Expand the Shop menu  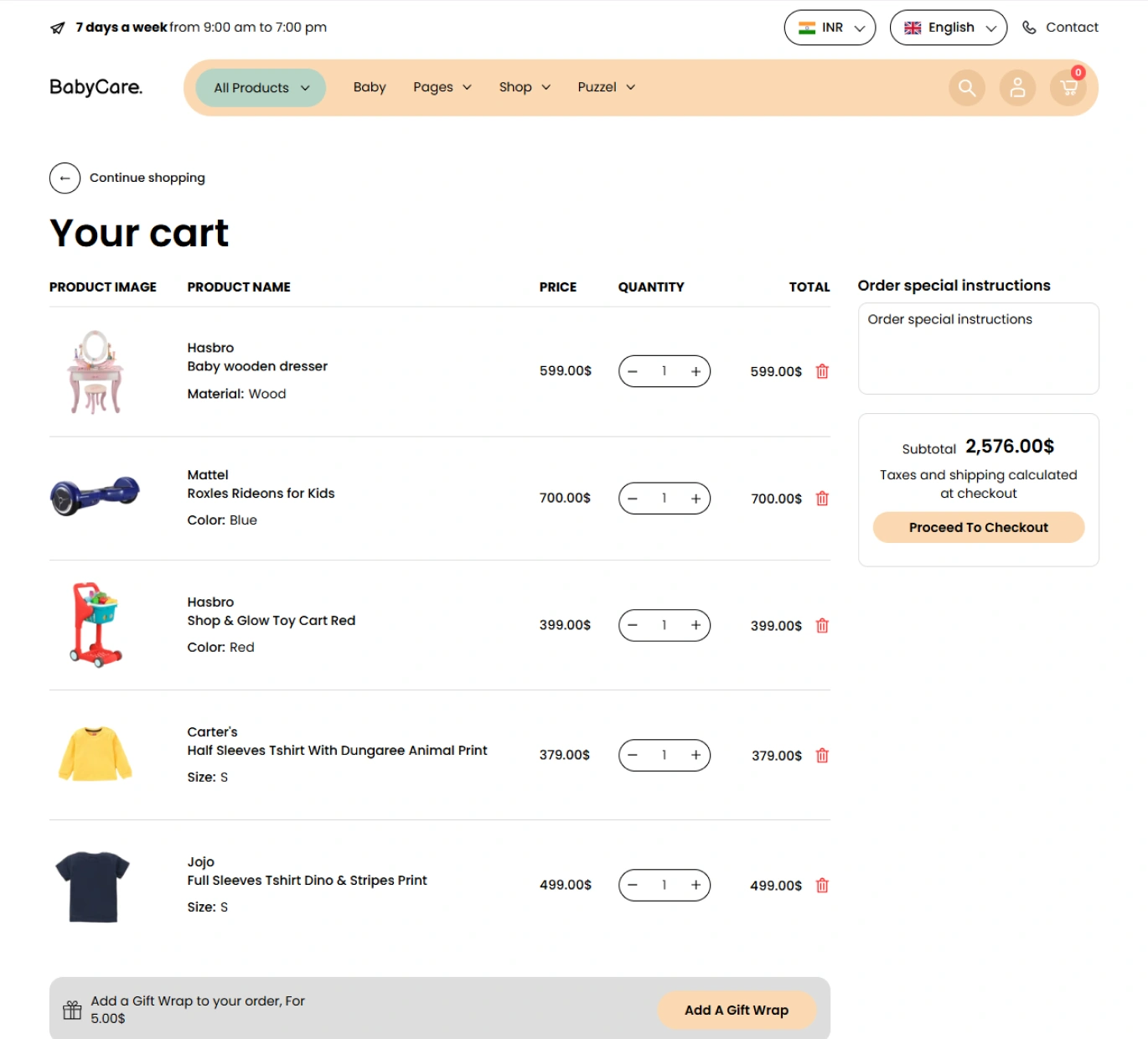point(525,87)
